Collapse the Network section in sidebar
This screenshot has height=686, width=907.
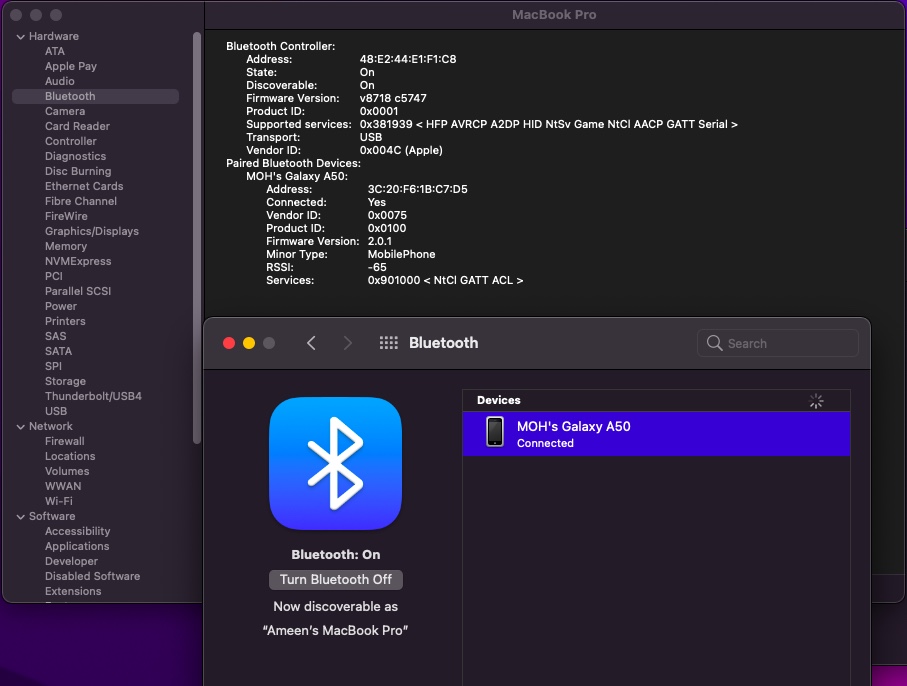coord(21,426)
